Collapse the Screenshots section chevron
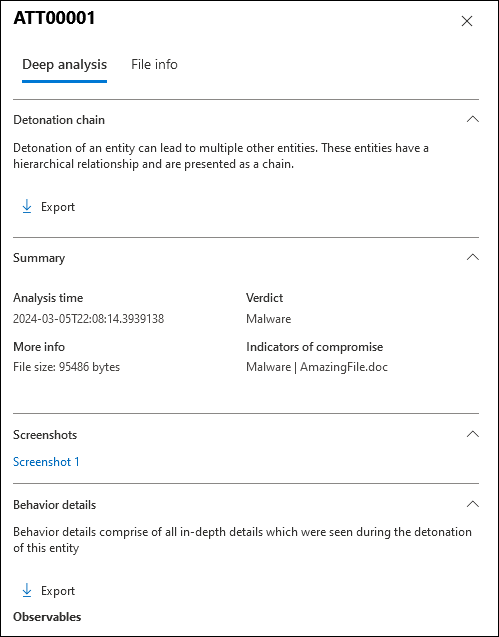Image resolution: width=499 pixels, height=637 pixels. pyautogui.click(x=473, y=434)
